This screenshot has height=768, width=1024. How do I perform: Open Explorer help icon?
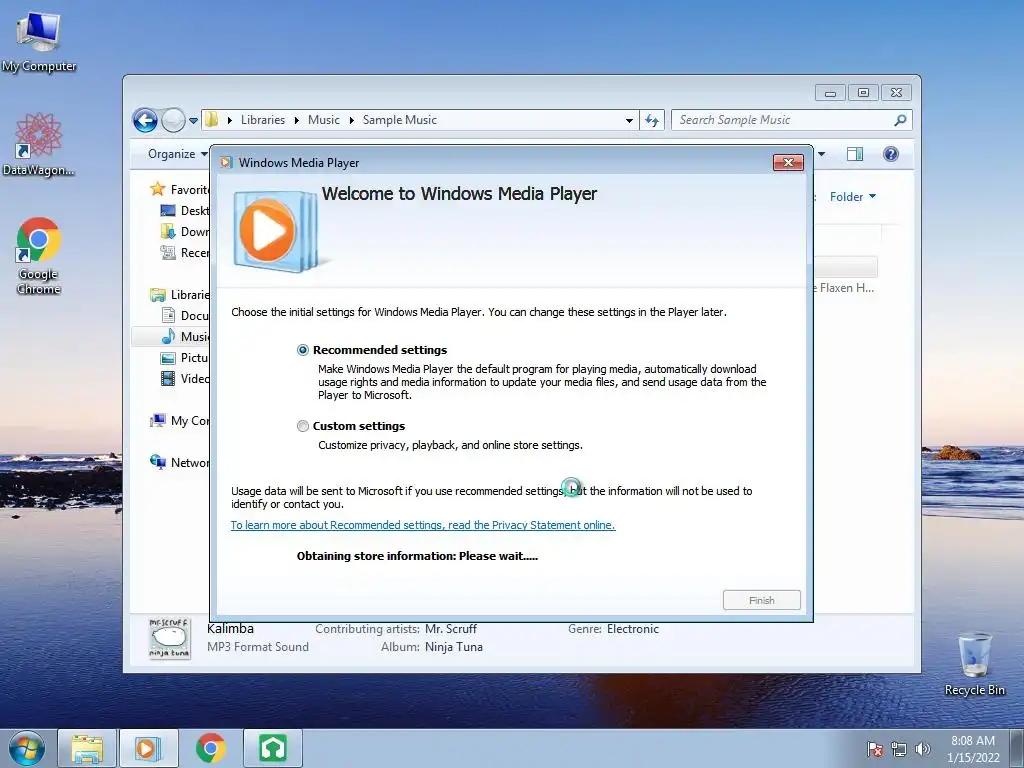pyautogui.click(x=891, y=154)
